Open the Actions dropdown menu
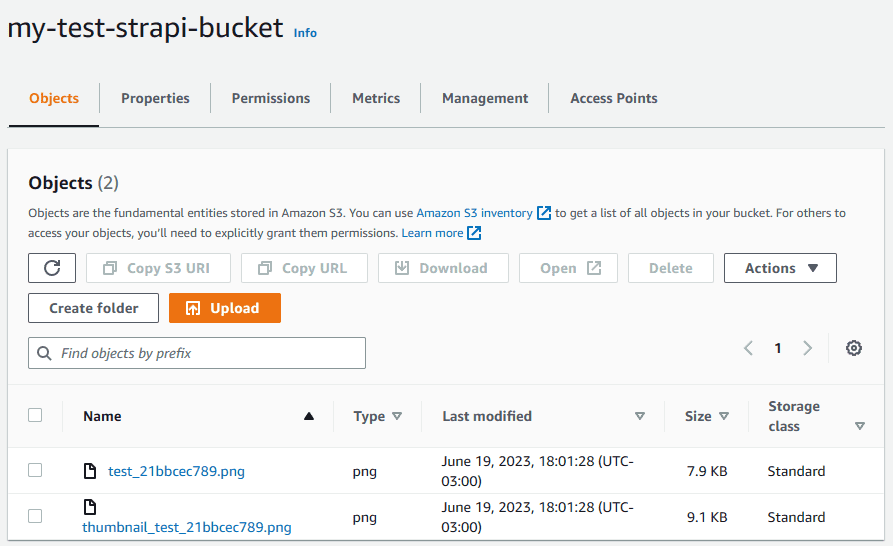Screen dimensions: 893x546 point(780,268)
